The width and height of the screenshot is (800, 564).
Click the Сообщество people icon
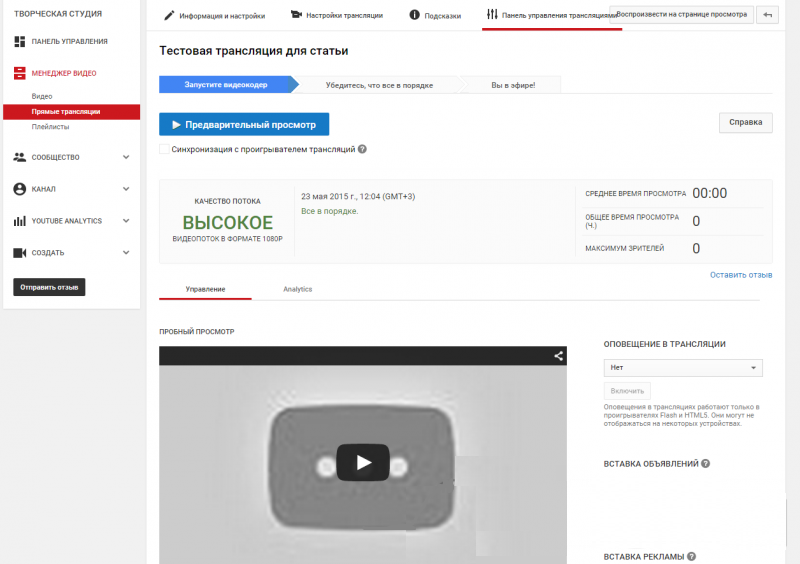click(20, 157)
